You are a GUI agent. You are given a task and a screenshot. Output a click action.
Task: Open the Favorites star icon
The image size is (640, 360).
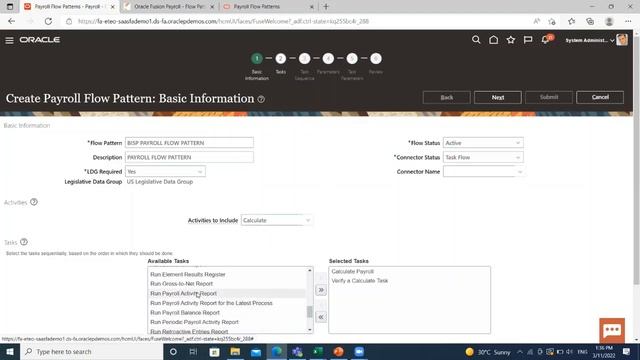click(x=511, y=40)
